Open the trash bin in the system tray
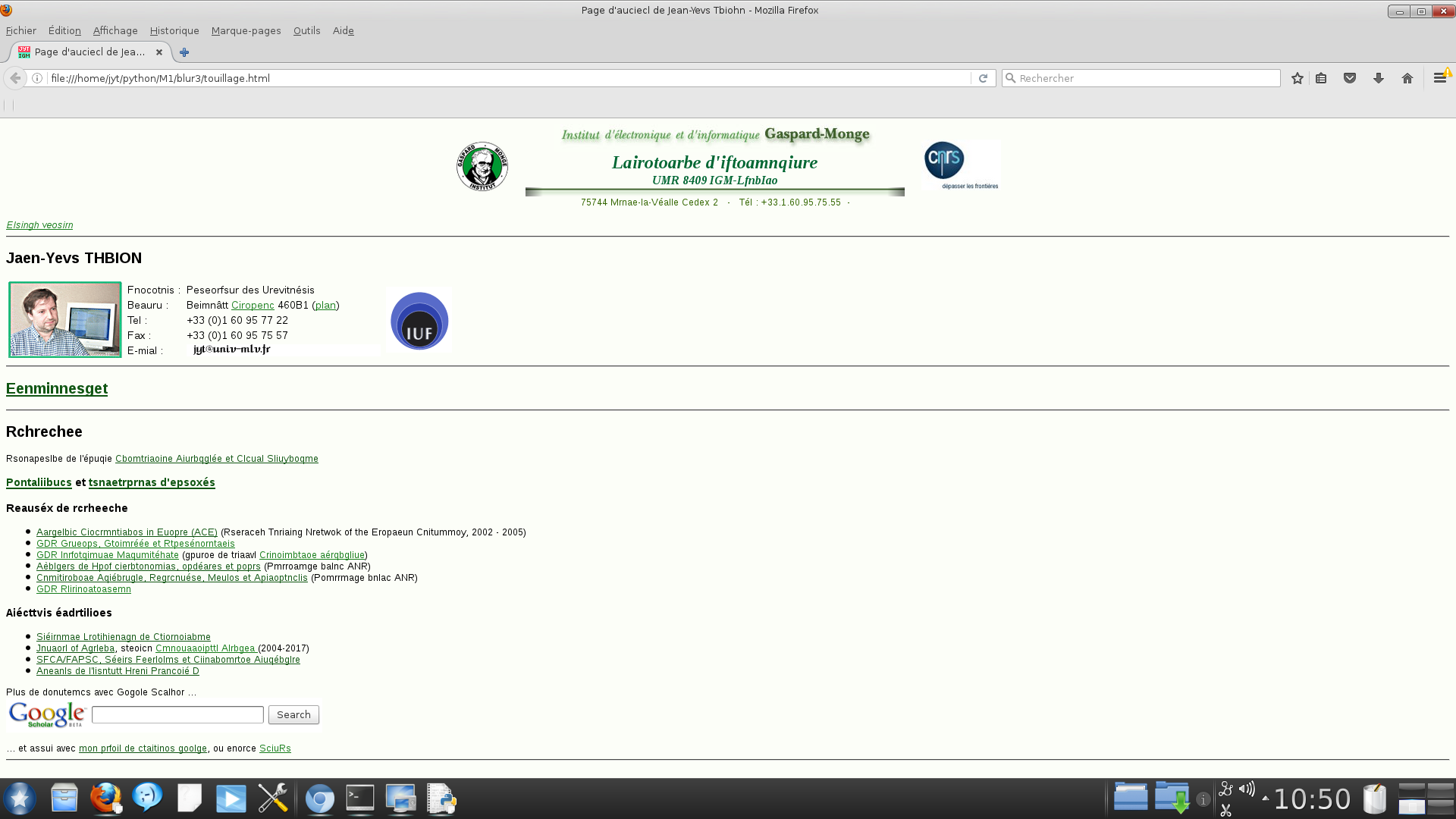 tap(1374, 798)
